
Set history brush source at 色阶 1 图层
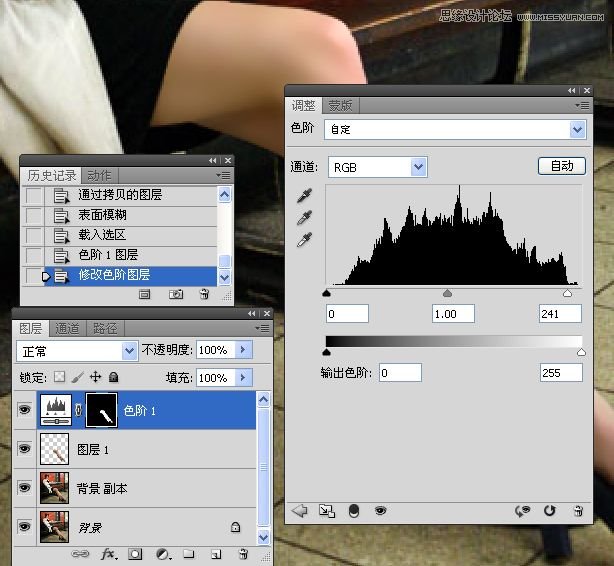pyautogui.click(x=33, y=255)
